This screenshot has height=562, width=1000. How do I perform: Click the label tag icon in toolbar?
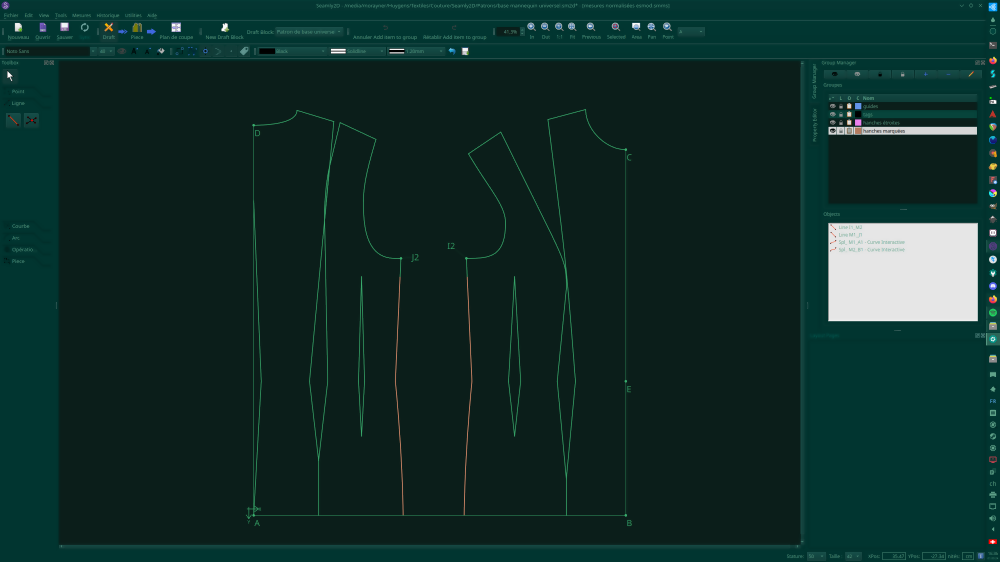point(244,51)
